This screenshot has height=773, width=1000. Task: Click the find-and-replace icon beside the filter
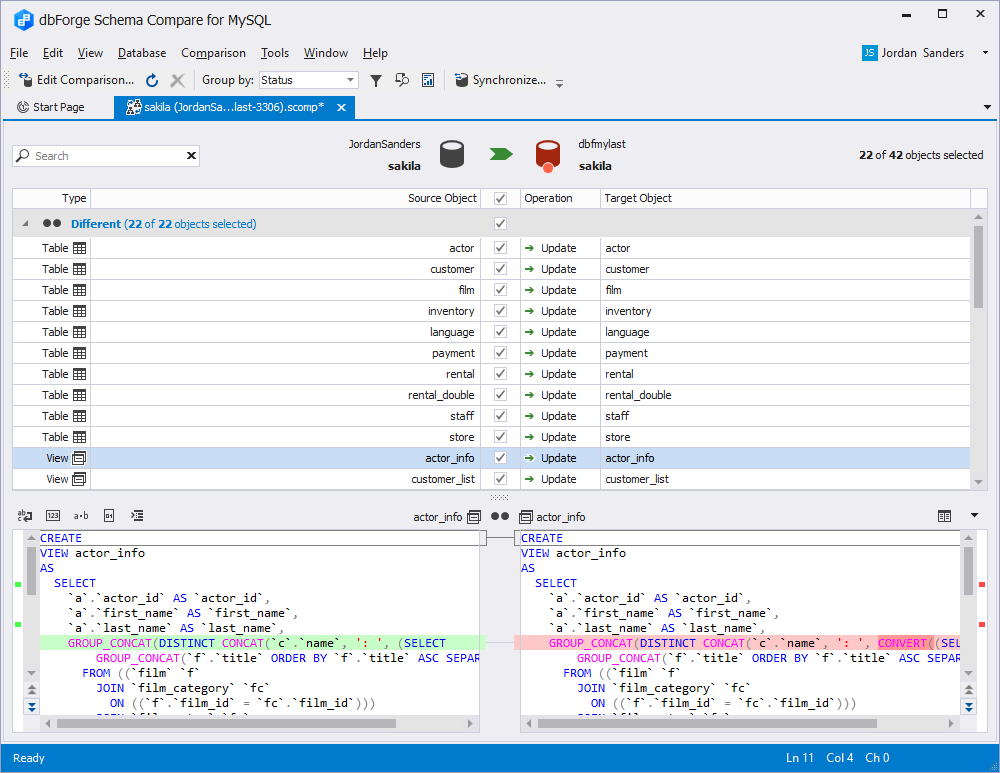click(x=402, y=80)
